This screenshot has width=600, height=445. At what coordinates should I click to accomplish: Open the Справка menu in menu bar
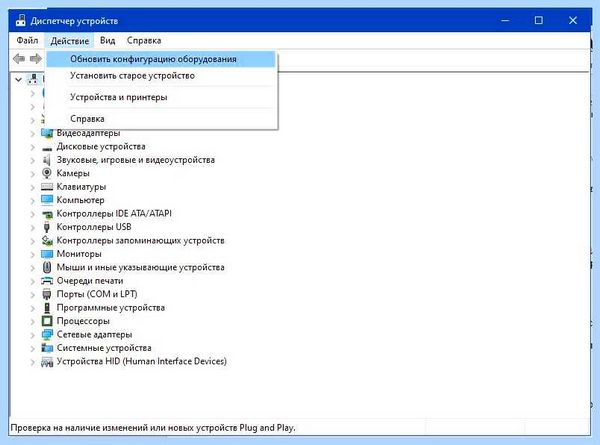[x=144, y=40]
